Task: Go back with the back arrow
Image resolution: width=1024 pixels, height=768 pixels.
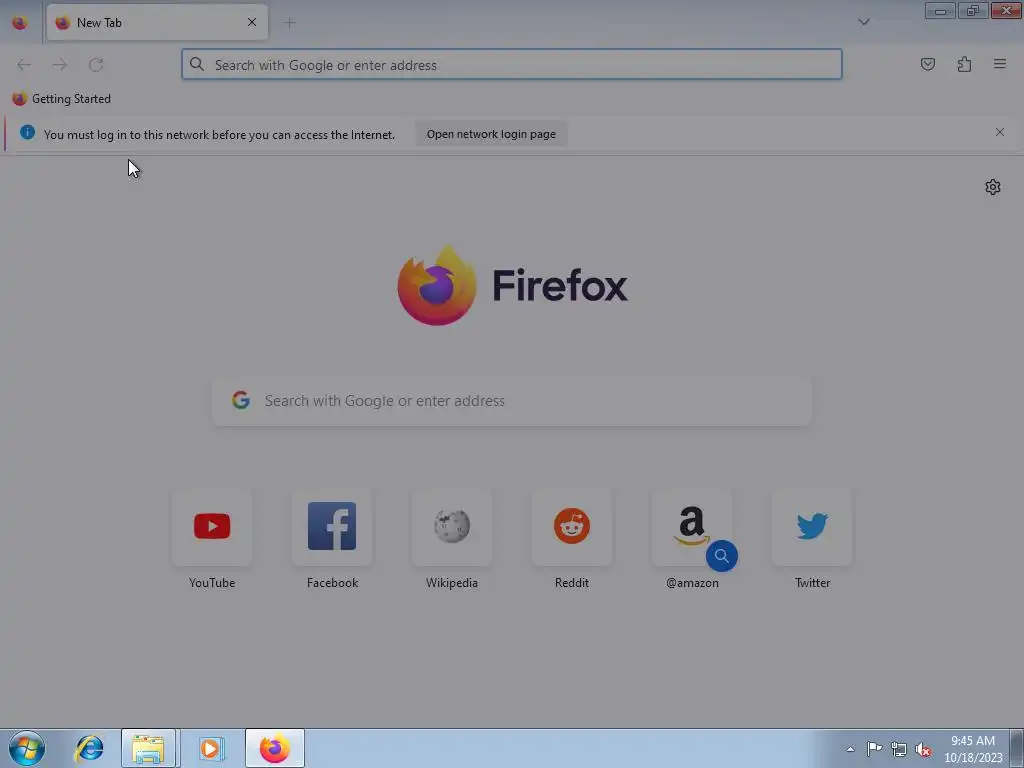Action: coord(24,65)
